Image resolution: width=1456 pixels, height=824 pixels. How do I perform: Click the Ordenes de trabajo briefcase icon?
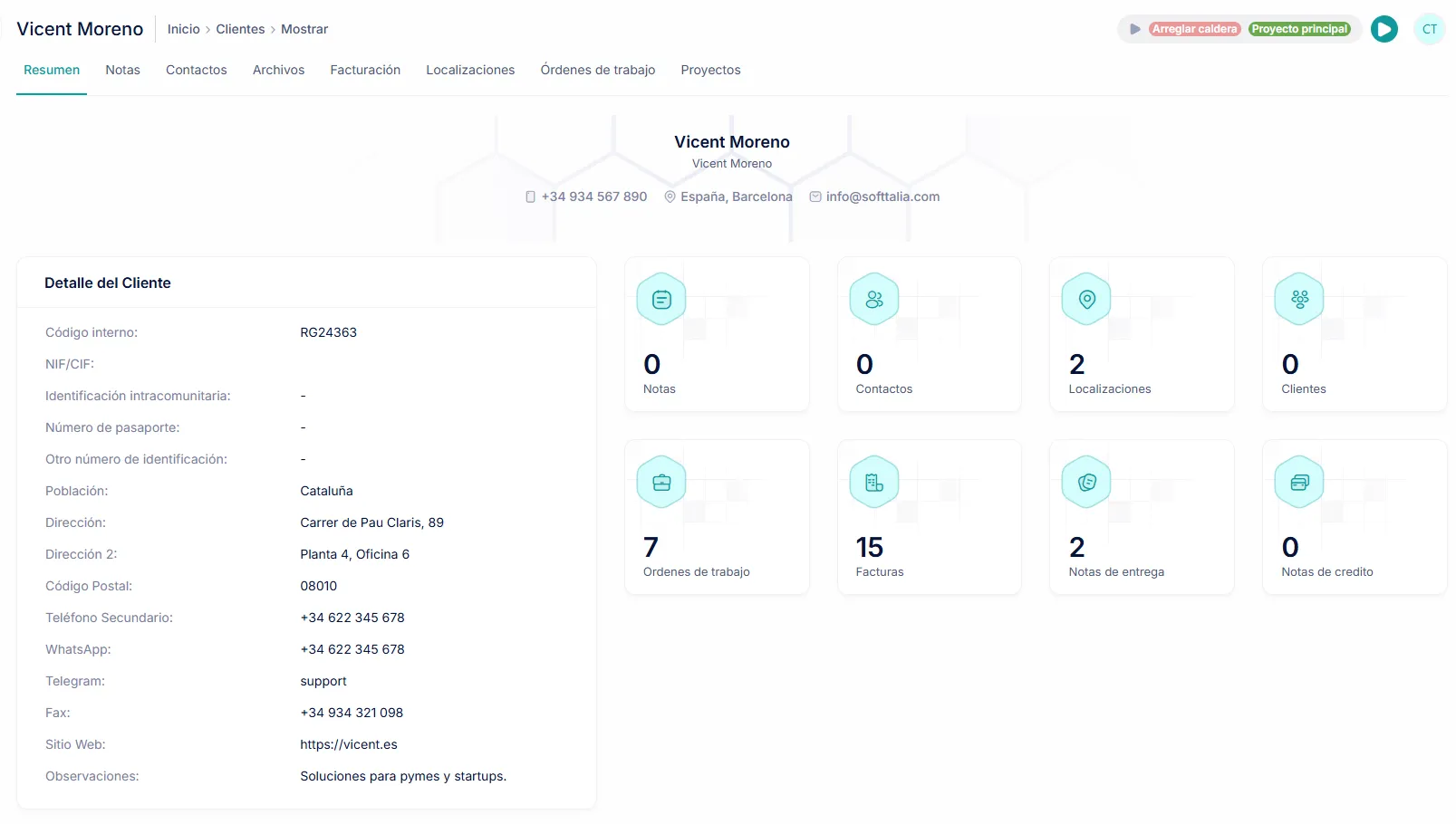point(661,483)
